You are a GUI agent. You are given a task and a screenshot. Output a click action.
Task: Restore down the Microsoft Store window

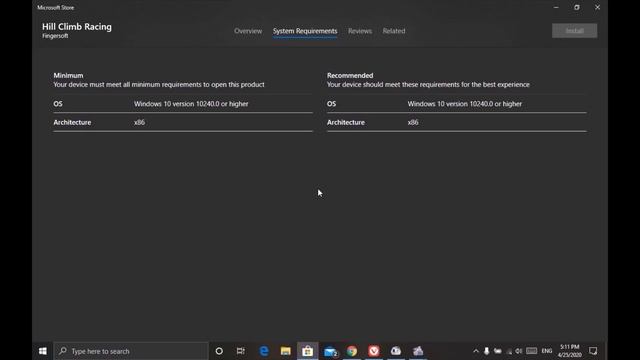(x=577, y=7)
